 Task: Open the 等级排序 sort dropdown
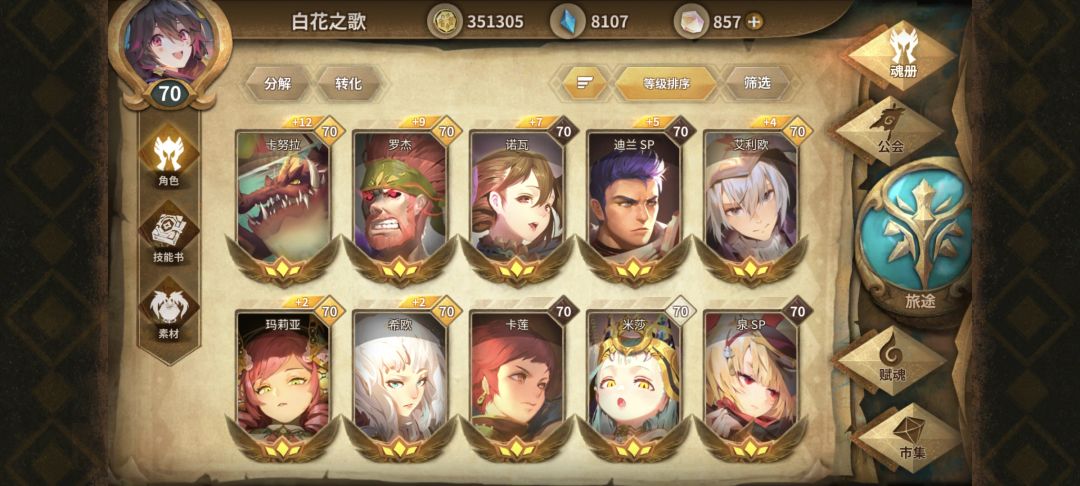666,84
